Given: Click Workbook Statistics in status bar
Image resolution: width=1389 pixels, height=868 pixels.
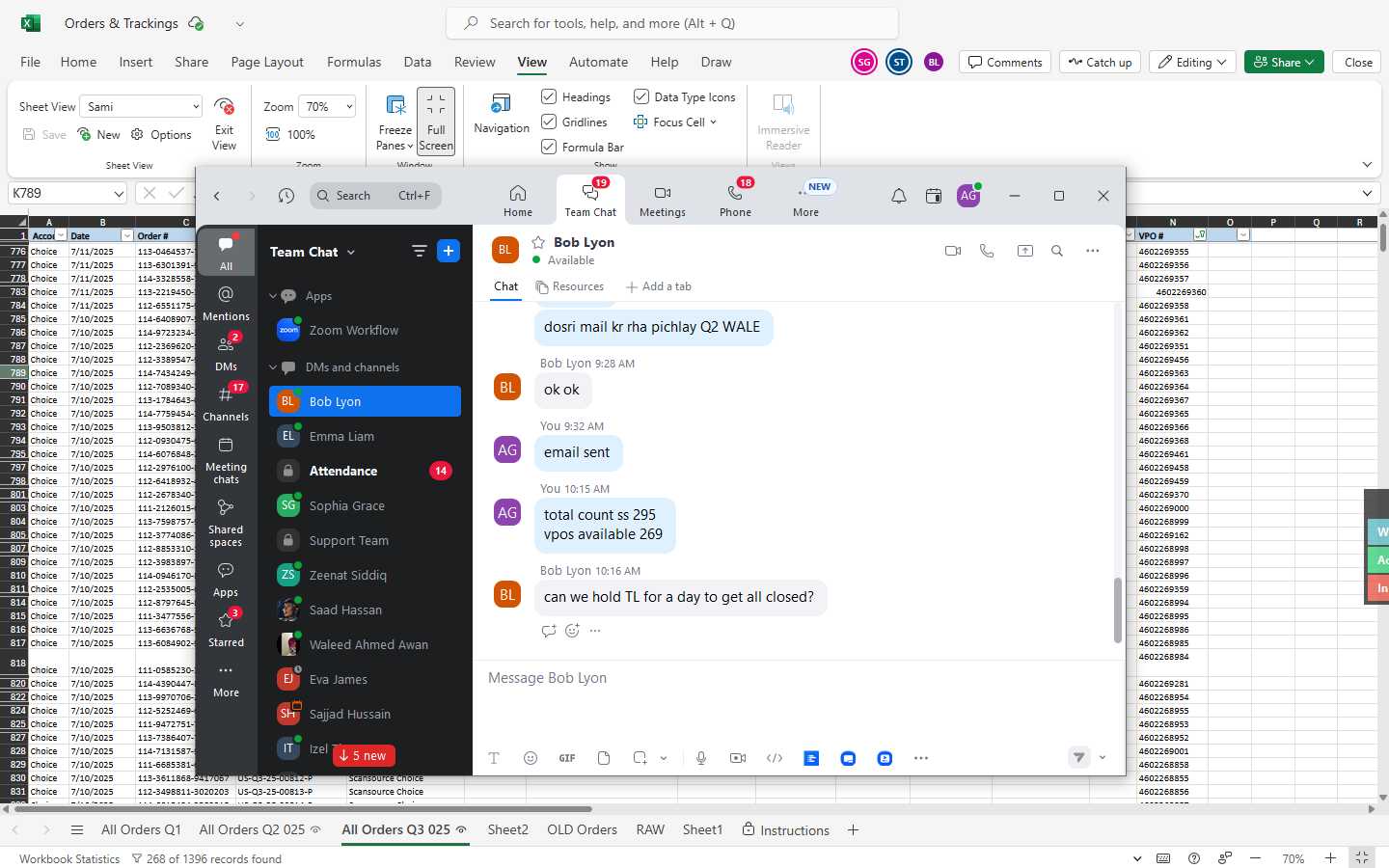Looking at the screenshot, I should point(69,858).
